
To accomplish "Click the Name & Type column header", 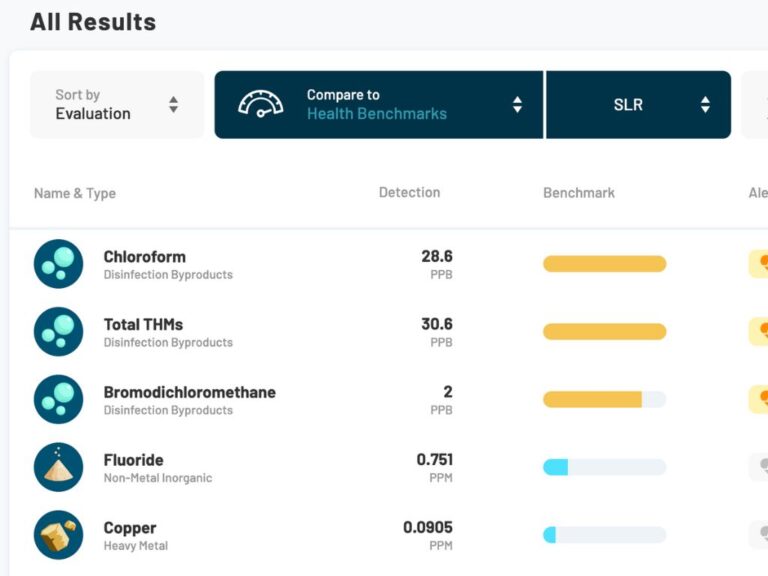I will (75, 193).
